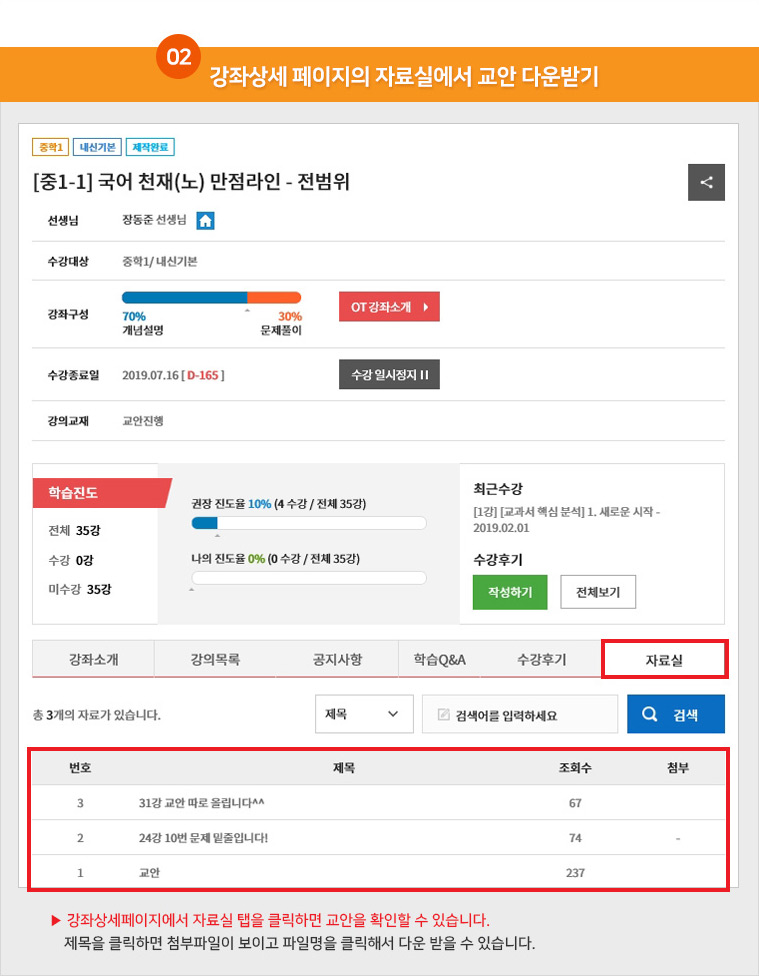This screenshot has width=759, height=976.
Task: Click view count 237
Action: point(575,873)
